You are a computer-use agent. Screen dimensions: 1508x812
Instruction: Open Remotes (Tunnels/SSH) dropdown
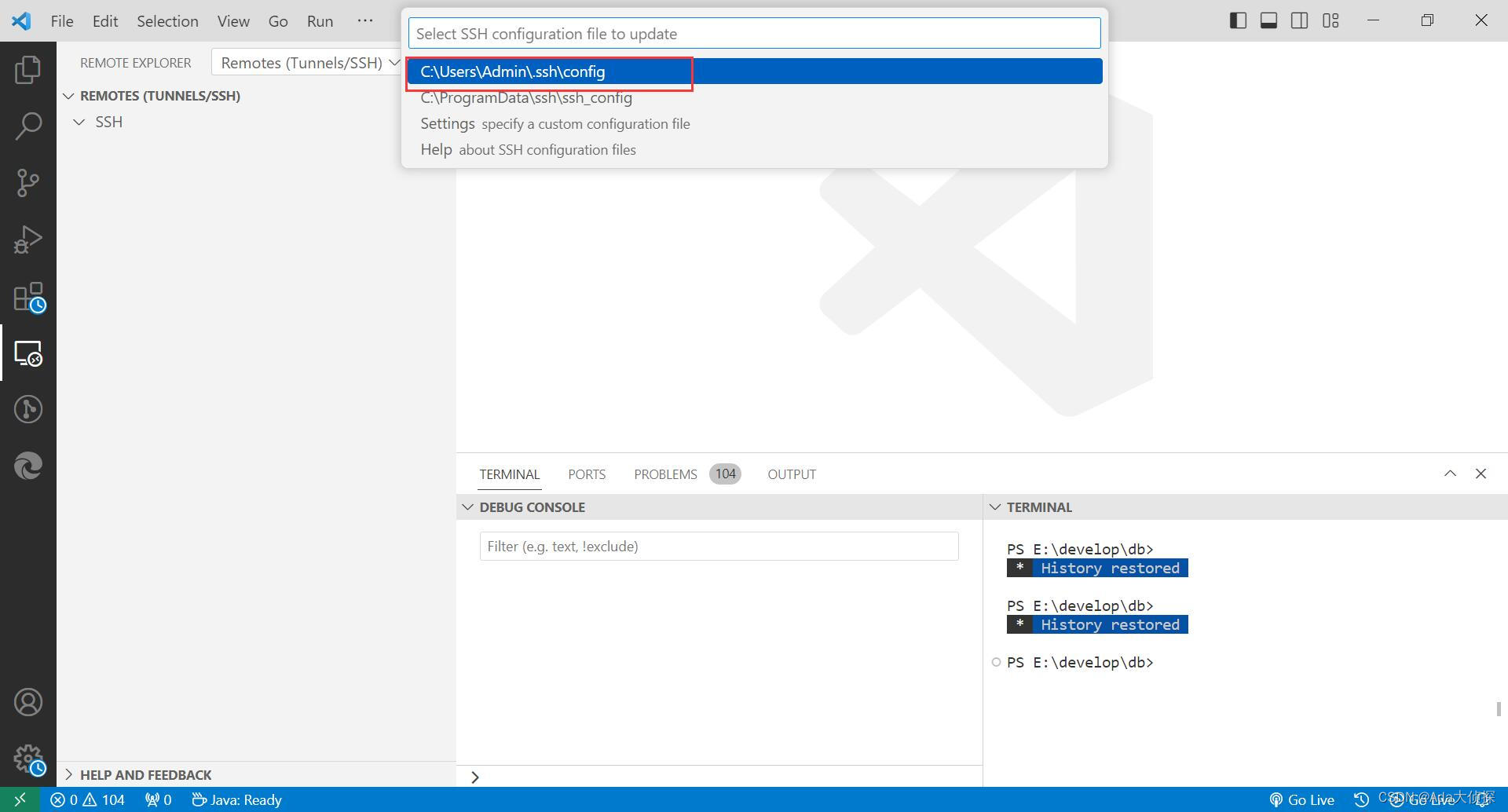(x=306, y=63)
